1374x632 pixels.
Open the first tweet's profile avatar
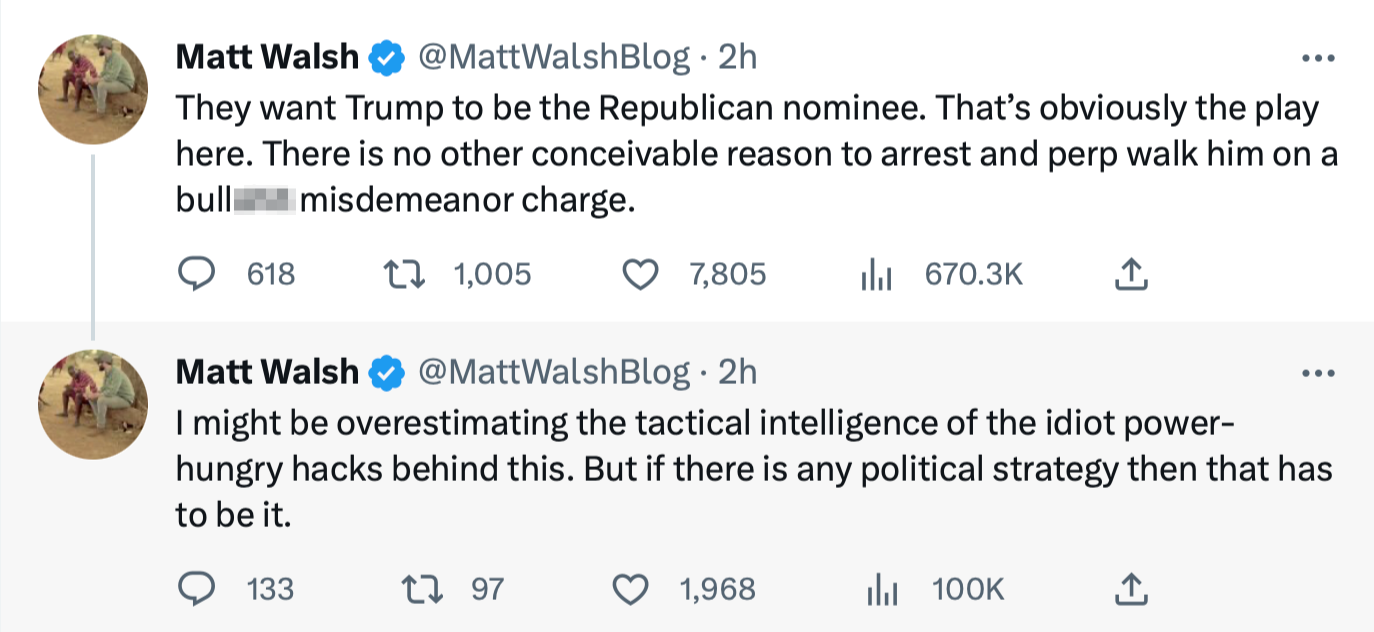(93, 90)
